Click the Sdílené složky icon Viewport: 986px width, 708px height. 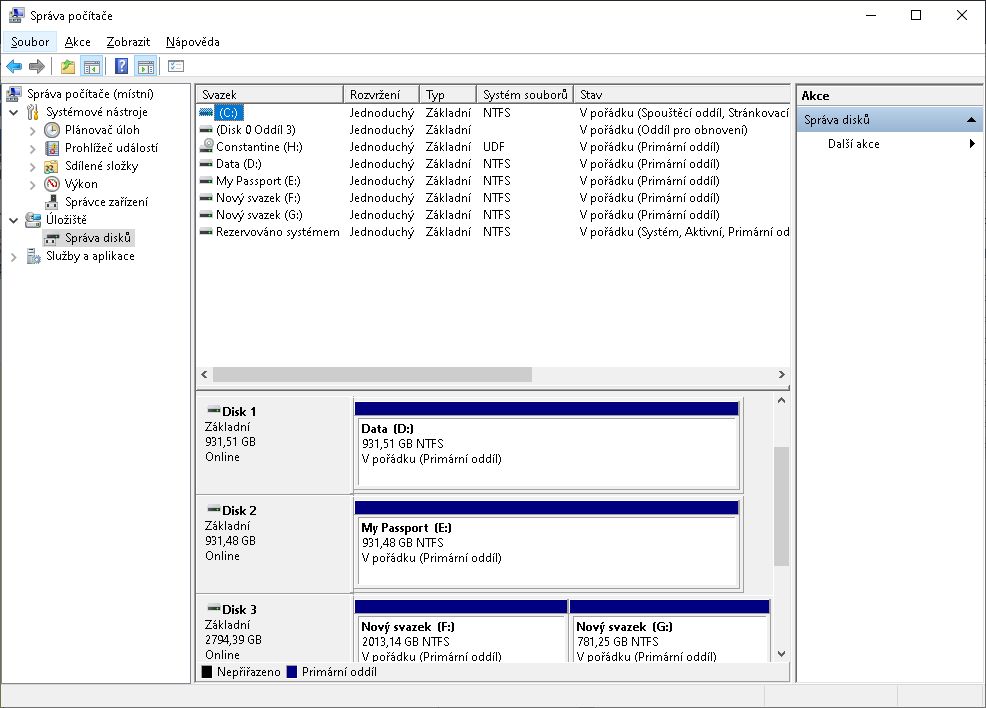(x=52, y=166)
